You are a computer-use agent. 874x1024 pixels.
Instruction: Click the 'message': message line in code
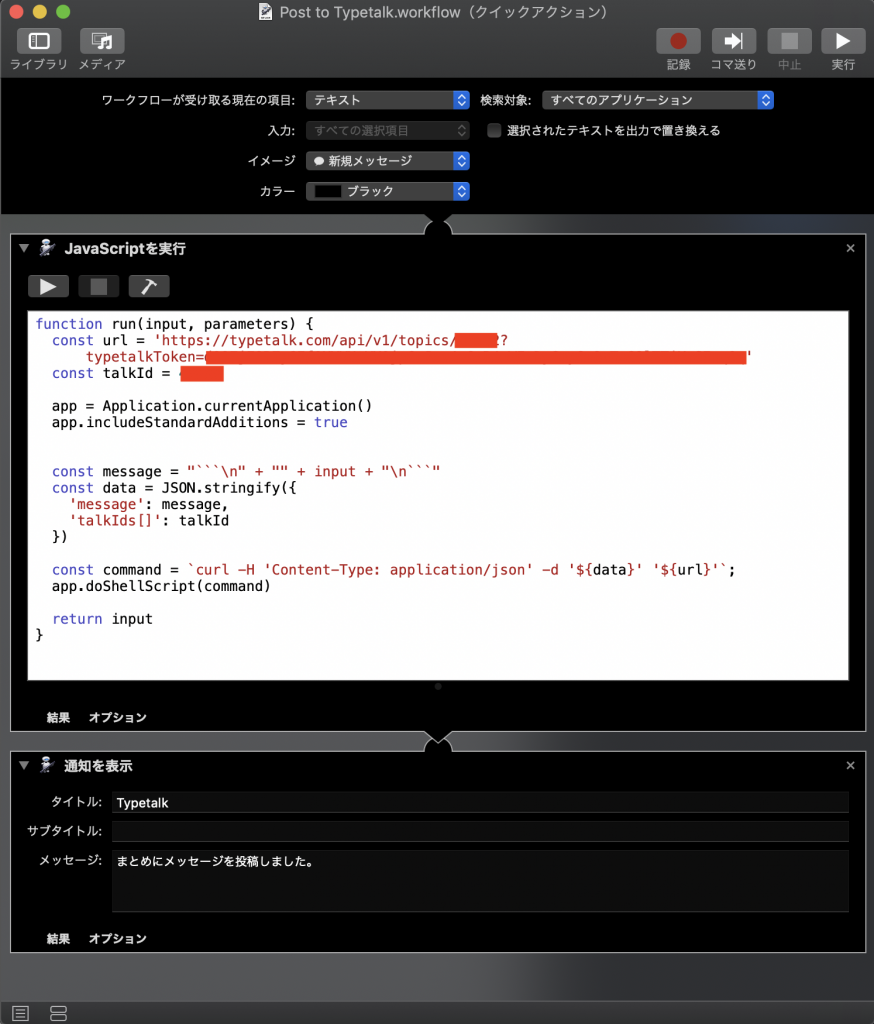148,504
